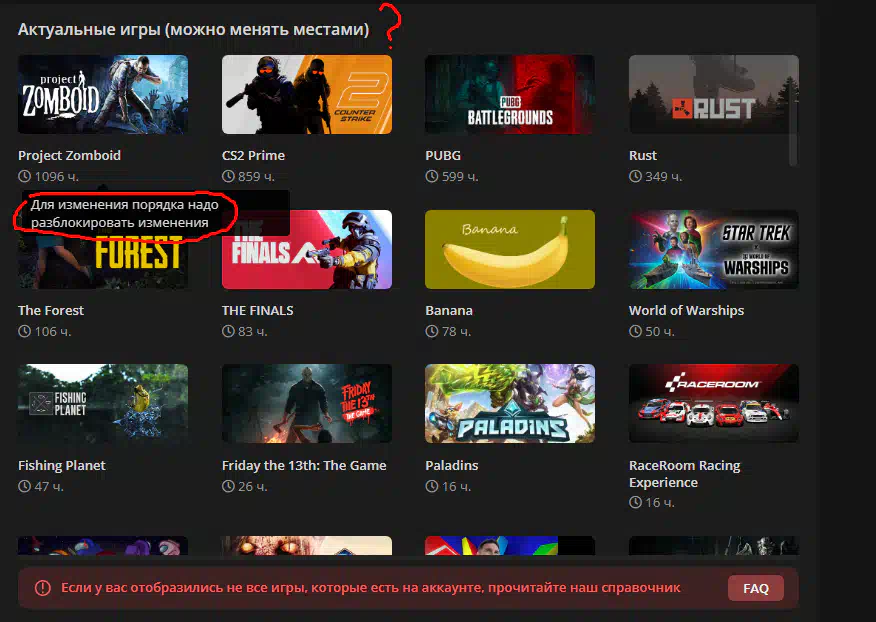
Task: Open the Rust game thumbnail
Action: pyautogui.click(x=713, y=94)
